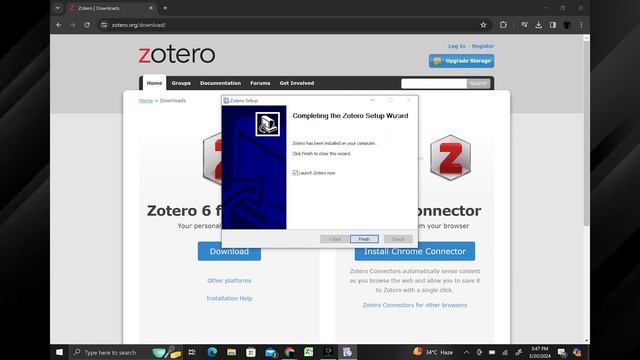Open the Installation Help link
Image resolution: width=640 pixels, height=360 pixels.
tap(229, 298)
